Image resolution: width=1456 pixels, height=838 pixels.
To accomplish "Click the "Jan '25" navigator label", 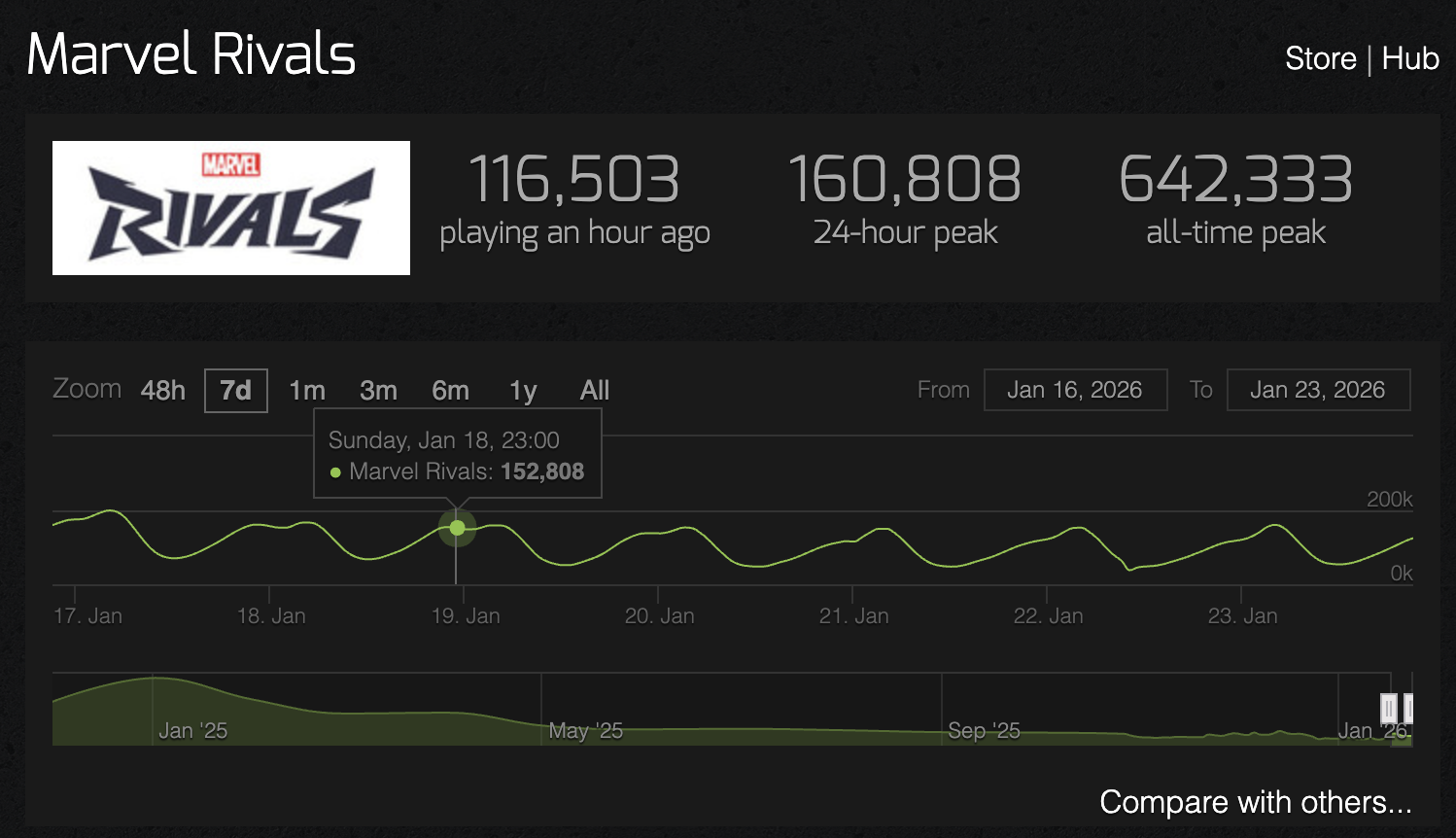I will [193, 731].
